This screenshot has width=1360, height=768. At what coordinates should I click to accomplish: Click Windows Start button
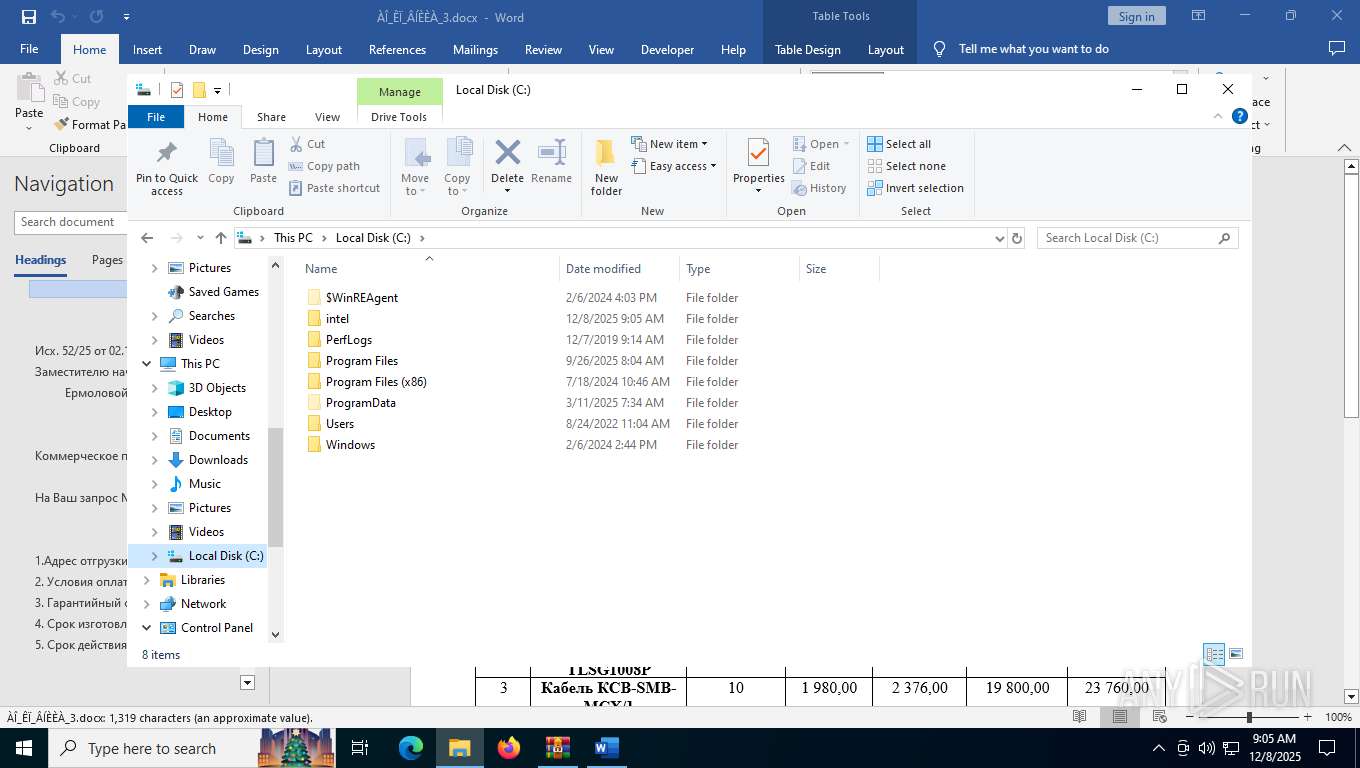(23, 748)
